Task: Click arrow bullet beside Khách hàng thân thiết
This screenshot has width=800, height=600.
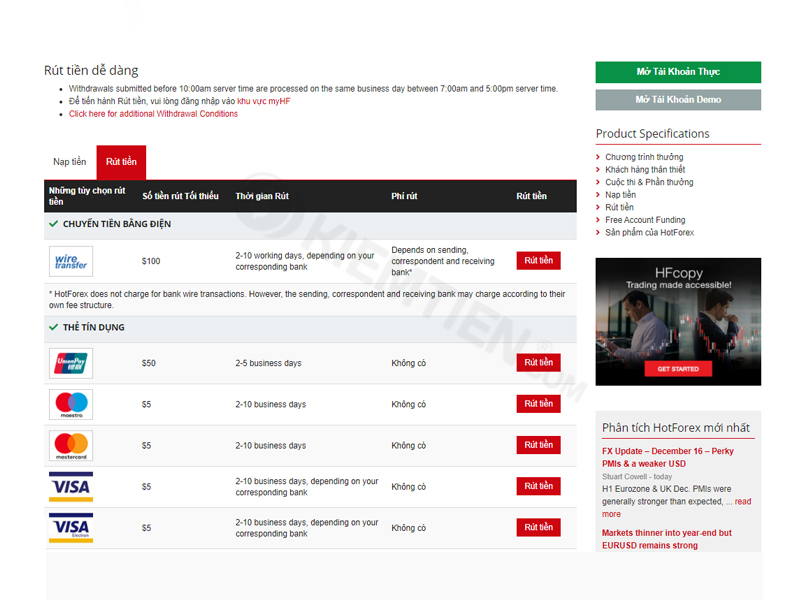Action: pyautogui.click(x=598, y=169)
